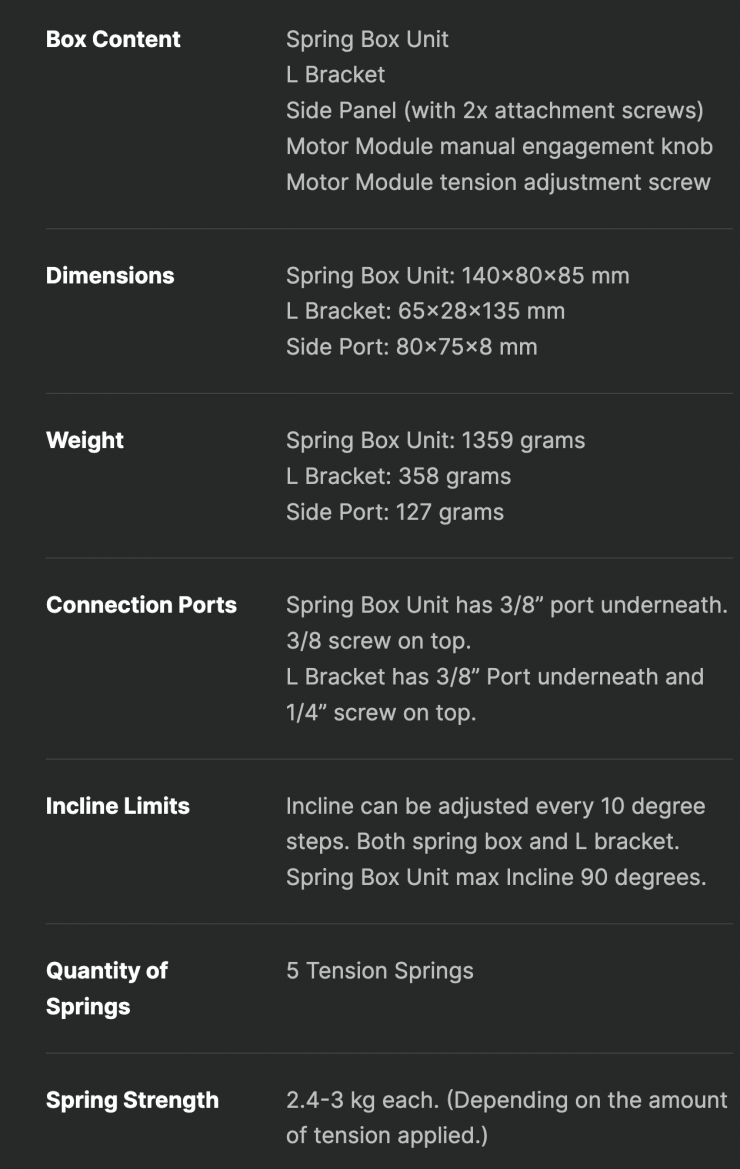Select the Spring Box Unit 1359 grams line
This screenshot has width=740, height=1169.
point(435,441)
